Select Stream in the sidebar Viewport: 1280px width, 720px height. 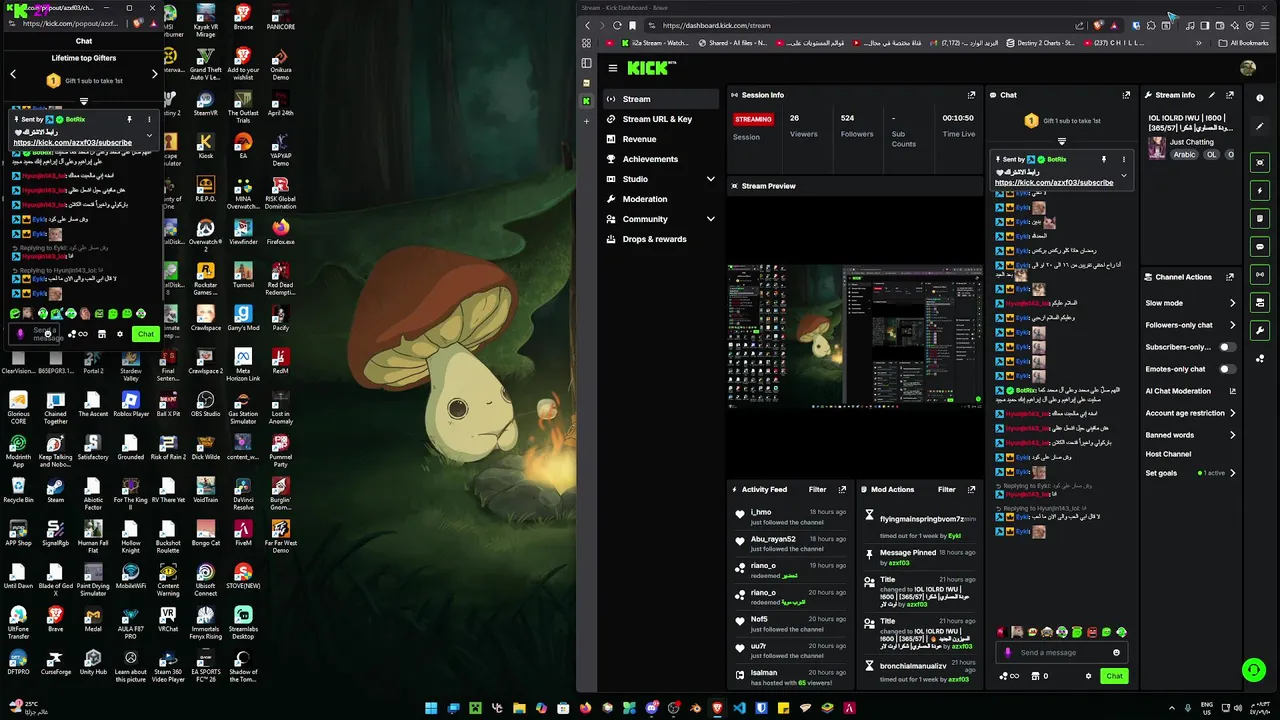click(661, 99)
